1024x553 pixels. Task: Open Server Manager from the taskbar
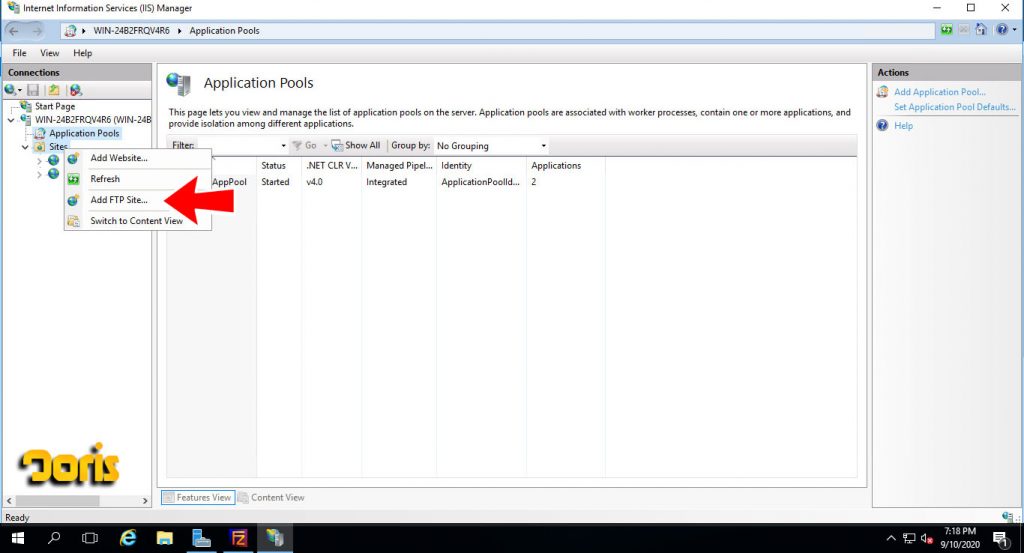(201, 538)
